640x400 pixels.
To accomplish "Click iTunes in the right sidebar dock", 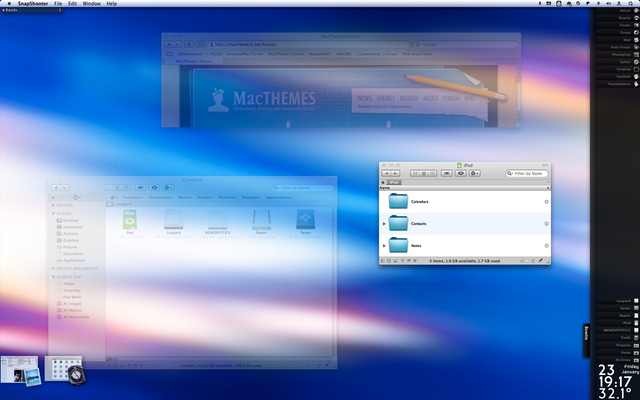I will point(618,33).
